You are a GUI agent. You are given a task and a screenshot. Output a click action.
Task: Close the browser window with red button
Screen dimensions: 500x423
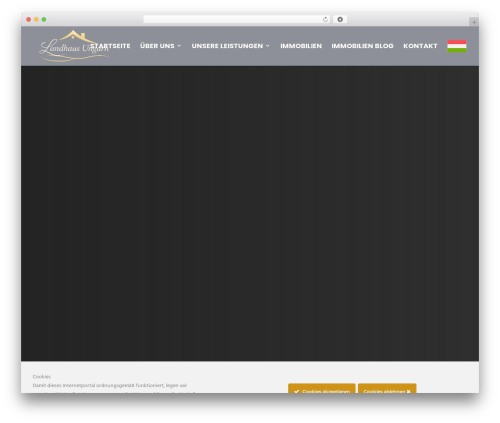[x=29, y=19]
